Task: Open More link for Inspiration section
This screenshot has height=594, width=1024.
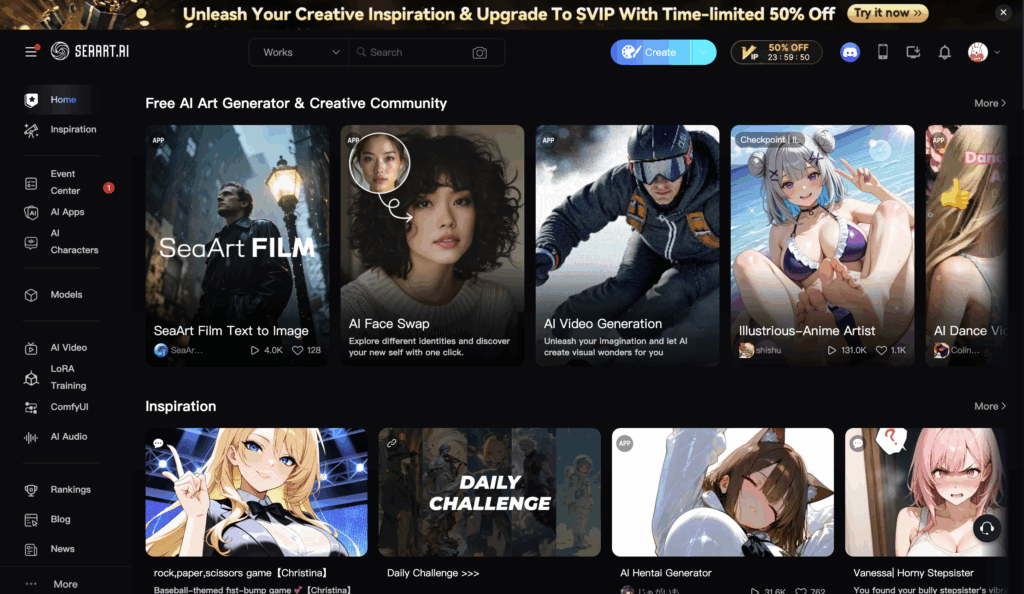Action: 990,406
